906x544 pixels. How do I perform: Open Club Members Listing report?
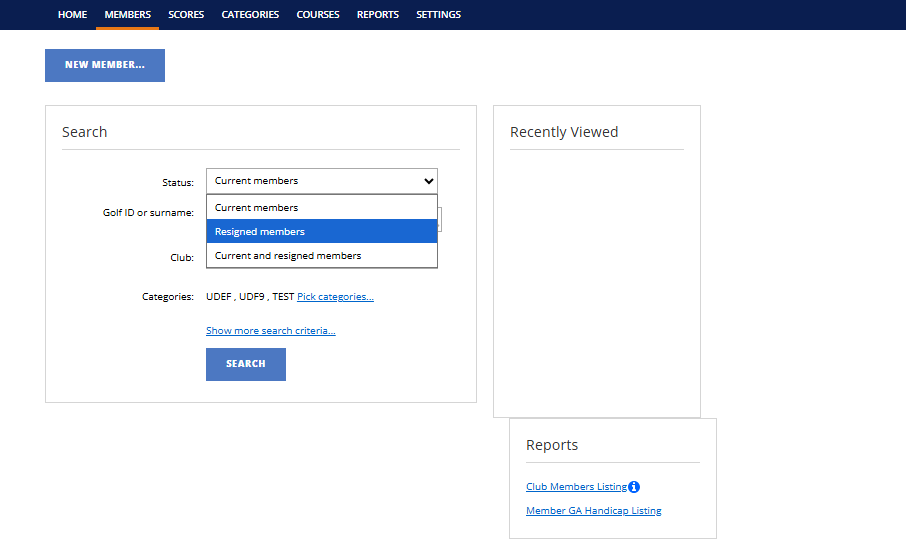[x=576, y=487]
